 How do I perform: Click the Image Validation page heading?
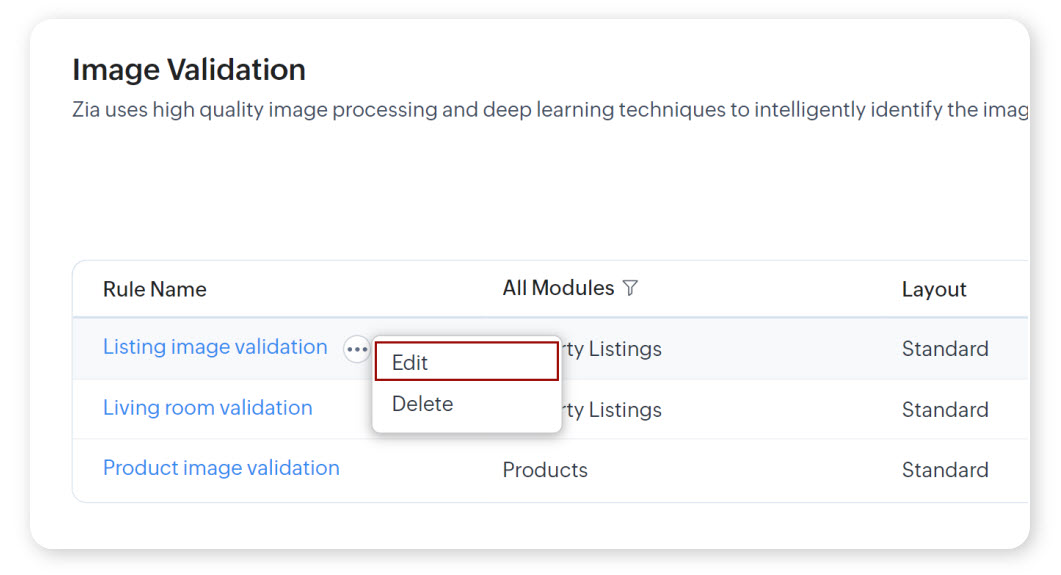[189, 70]
